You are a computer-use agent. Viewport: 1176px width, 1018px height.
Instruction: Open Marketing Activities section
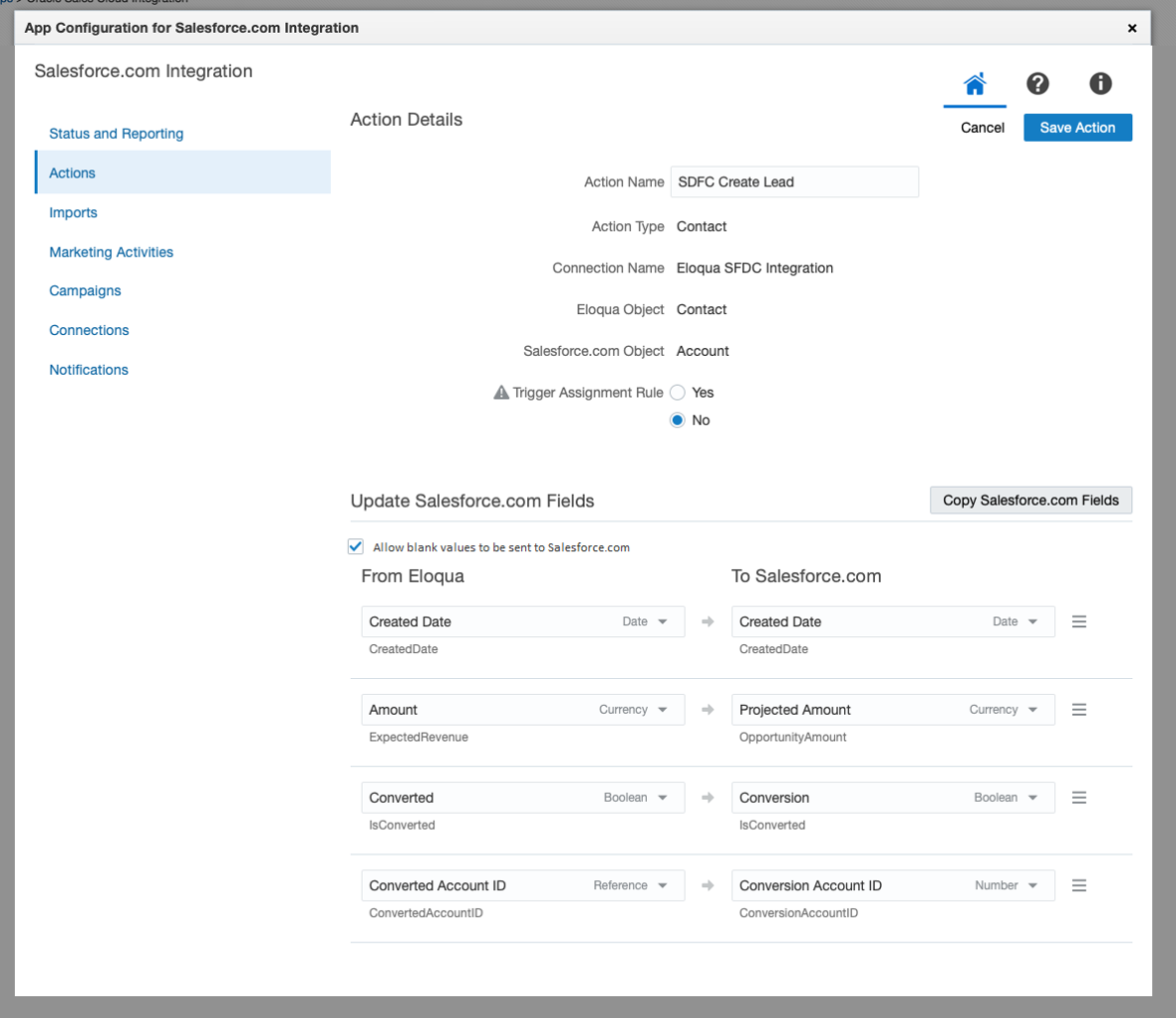tap(111, 252)
